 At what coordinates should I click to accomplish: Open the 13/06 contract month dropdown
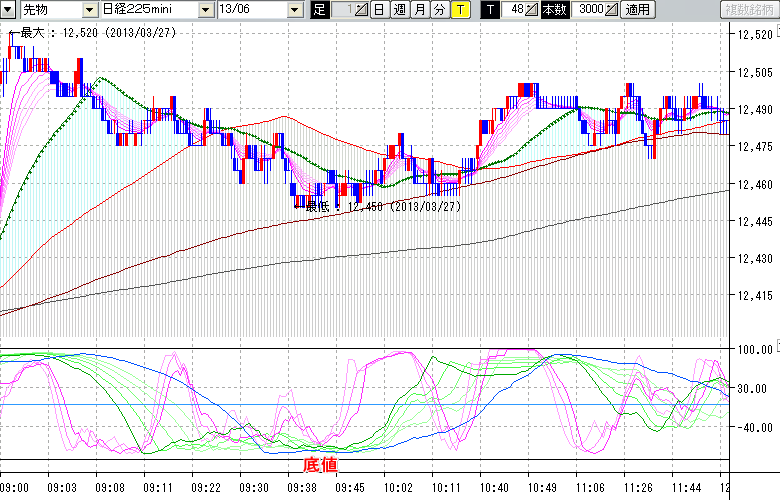pos(294,10)
